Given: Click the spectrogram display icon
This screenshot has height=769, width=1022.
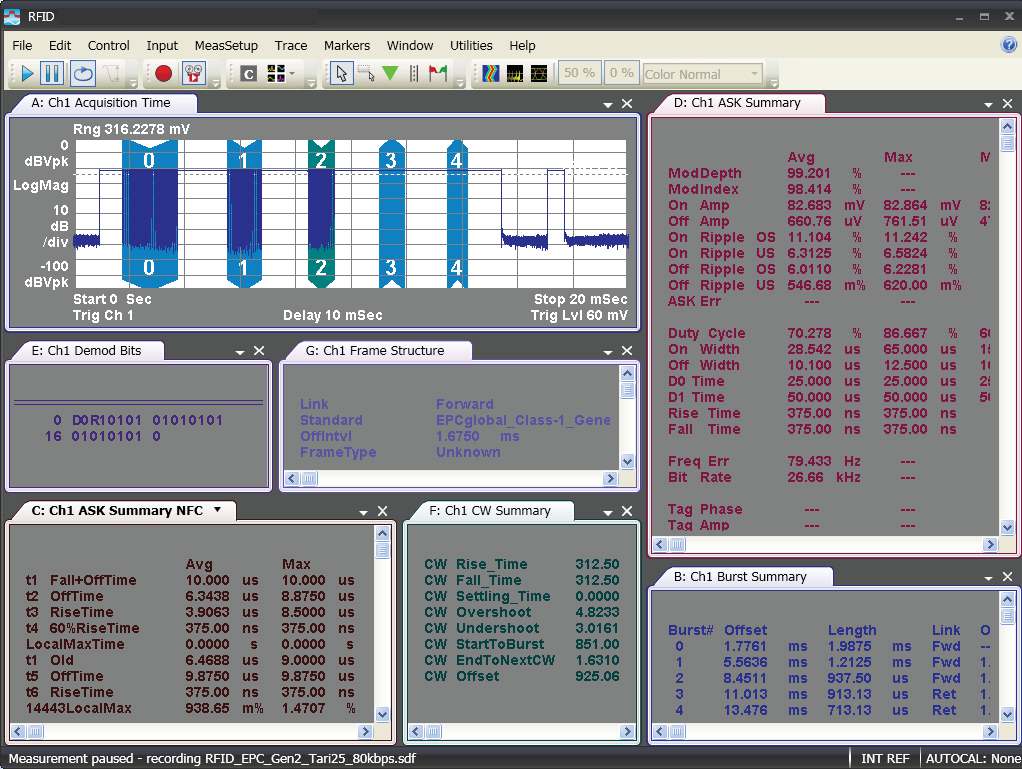Looking at the screenshot, I should [491, 73].
